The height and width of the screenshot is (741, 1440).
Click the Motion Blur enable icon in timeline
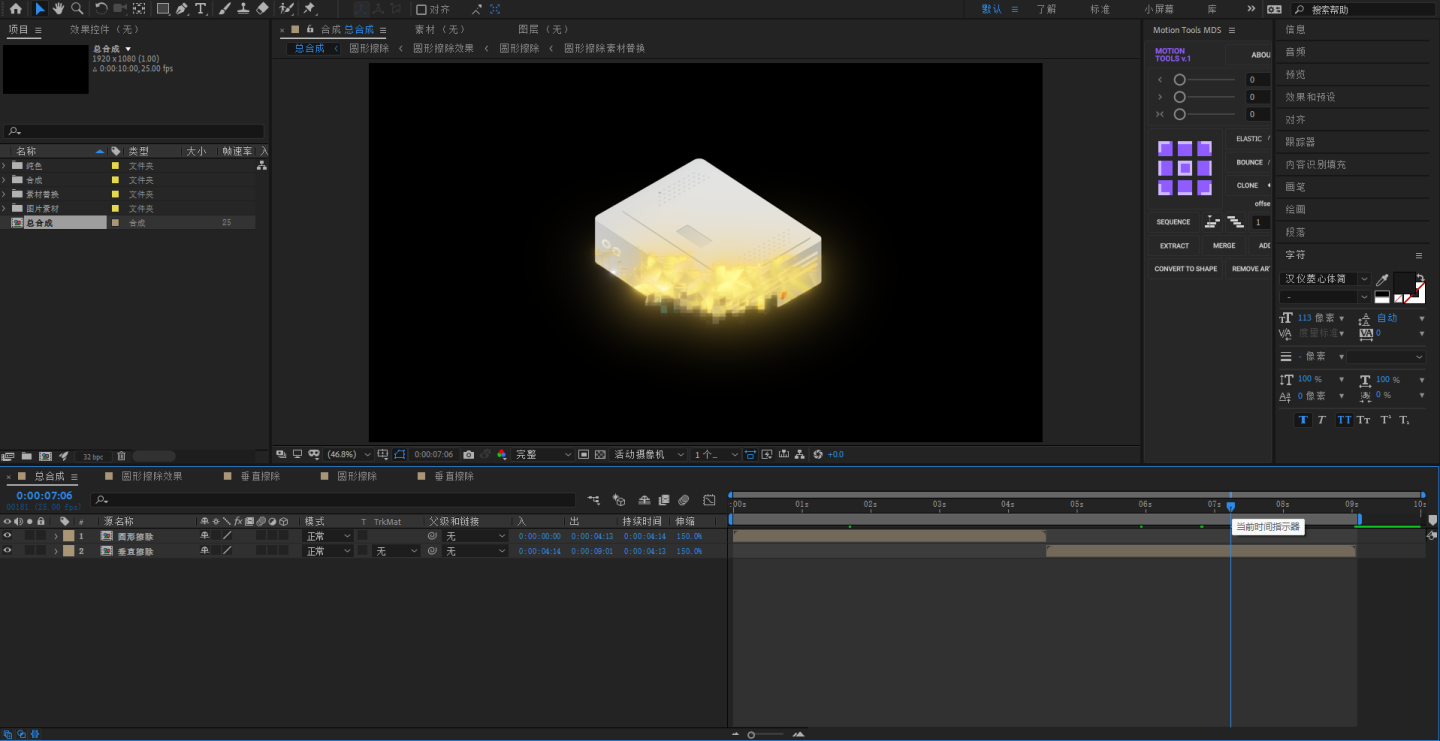point(684,500)
